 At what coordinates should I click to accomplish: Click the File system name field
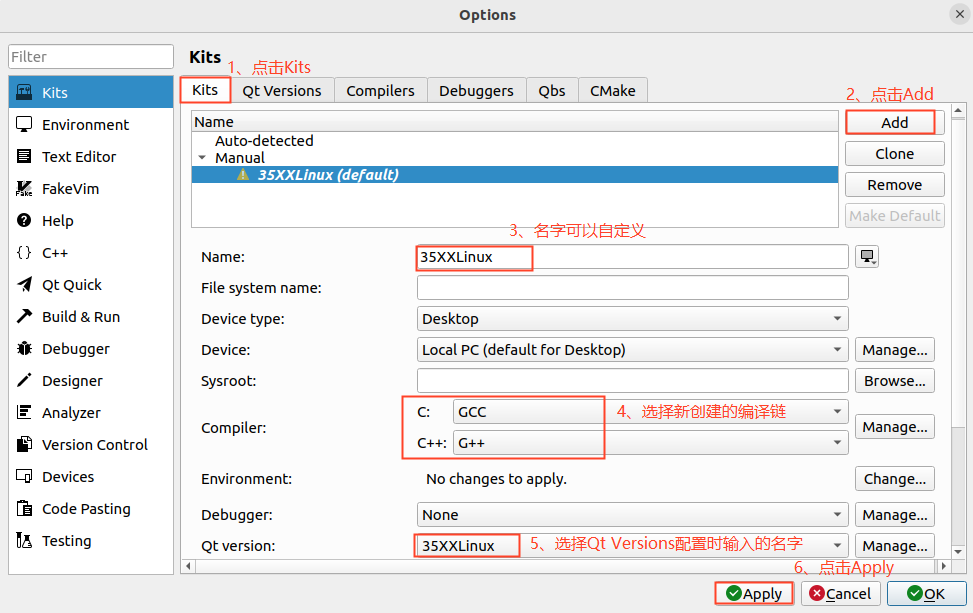pyautogui.click(x=632, y=288)
